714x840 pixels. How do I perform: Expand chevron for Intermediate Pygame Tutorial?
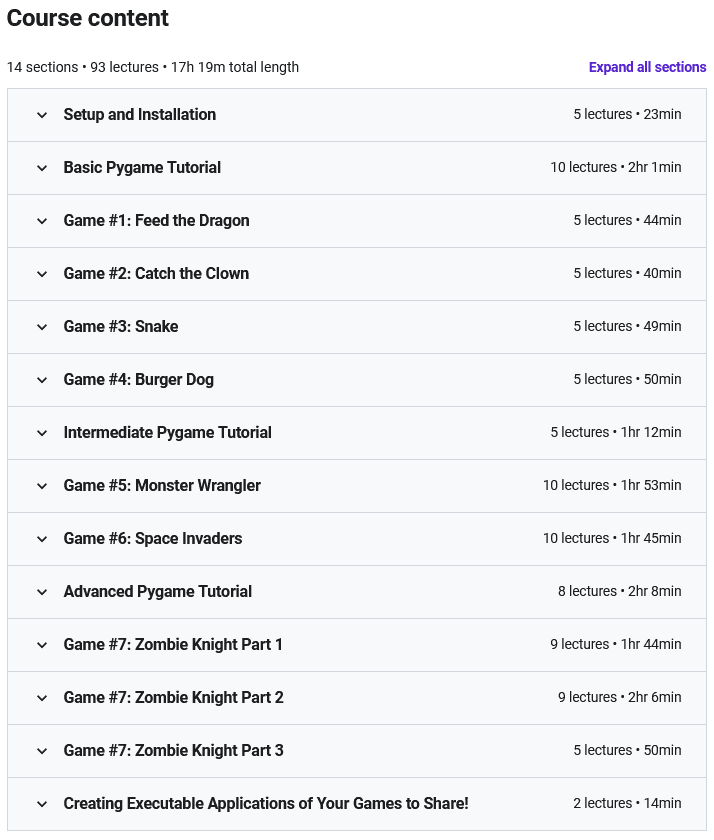click(42, 433)
